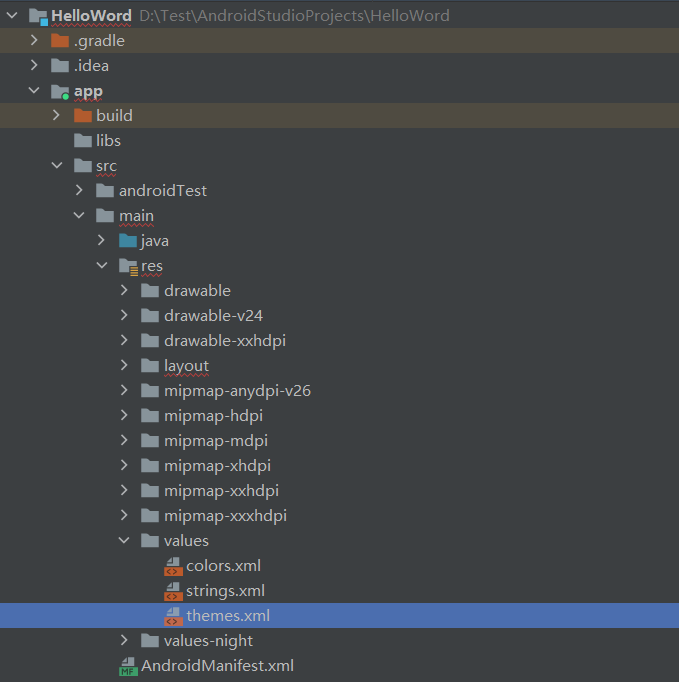This screenshot has width=679, height=682.
Task: Click the androidTest folder icon
Action: pos(105,191)
